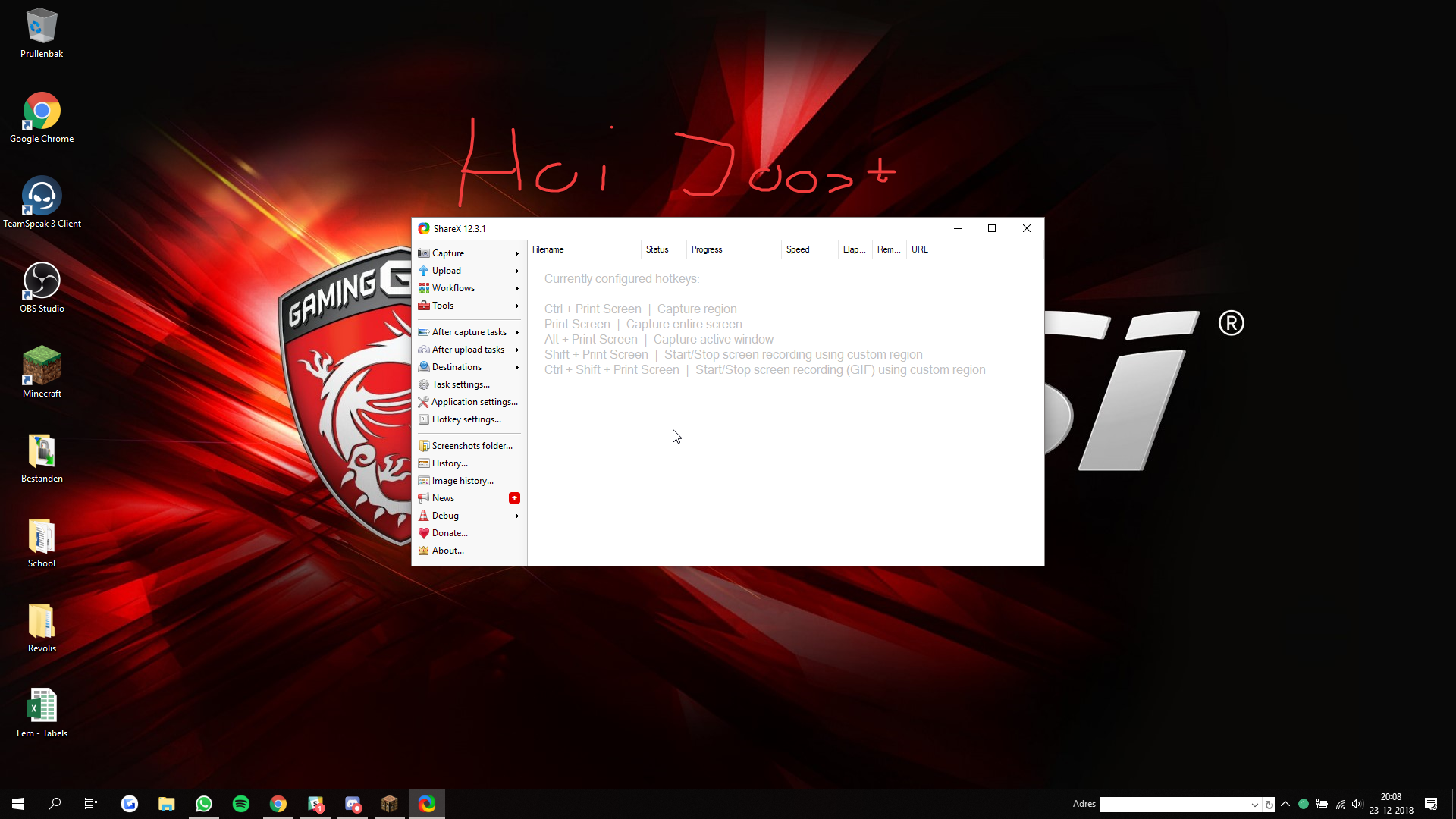Click the Donate heart icon

click(424, 533)
